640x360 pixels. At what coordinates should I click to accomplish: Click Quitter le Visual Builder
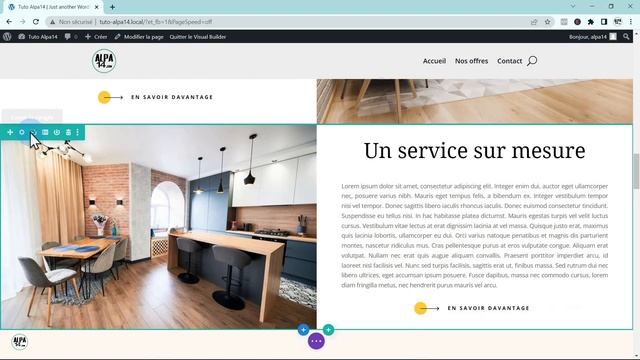(198, 37)
